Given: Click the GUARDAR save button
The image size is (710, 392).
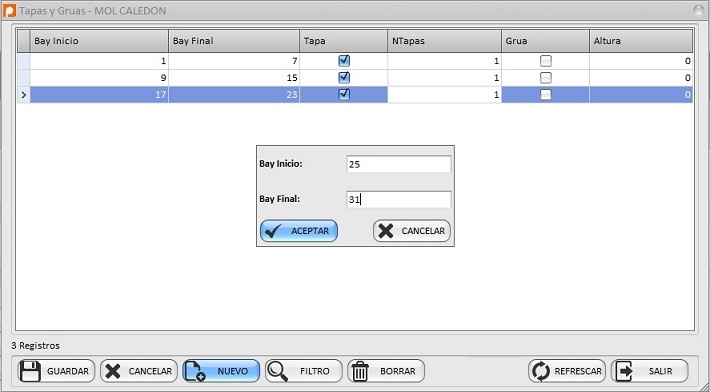Looking at the screenshot, I should tap(56, 371).
